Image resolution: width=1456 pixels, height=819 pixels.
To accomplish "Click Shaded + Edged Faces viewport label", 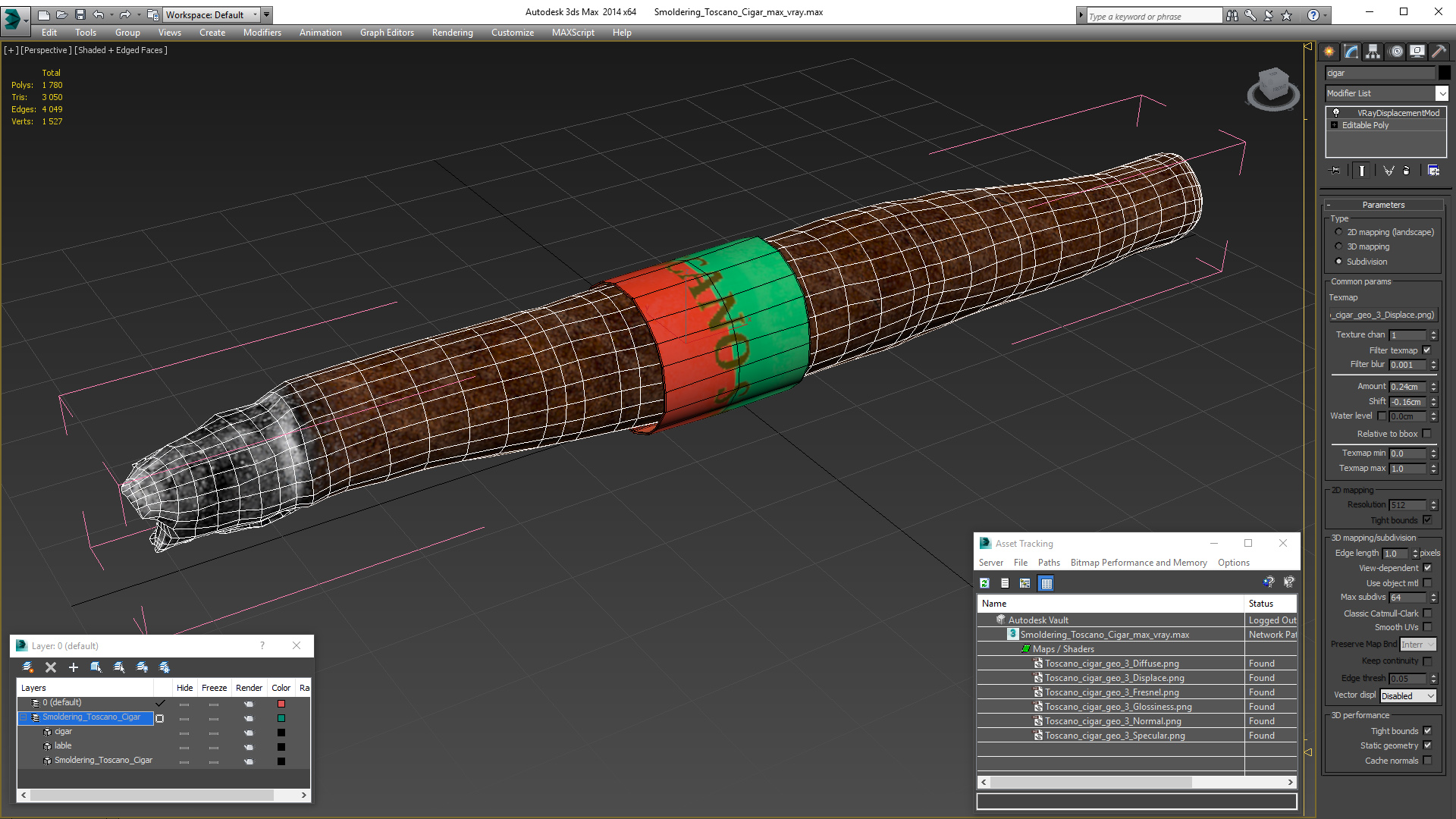I will [x=121, y=50].
